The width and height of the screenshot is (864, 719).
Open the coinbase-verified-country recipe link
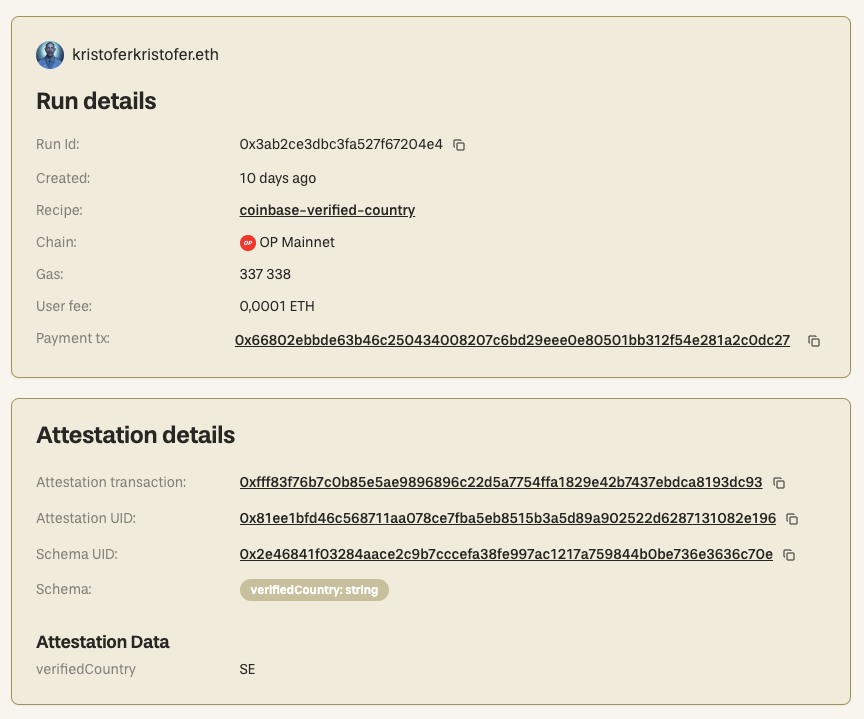(x=327, y=210)
